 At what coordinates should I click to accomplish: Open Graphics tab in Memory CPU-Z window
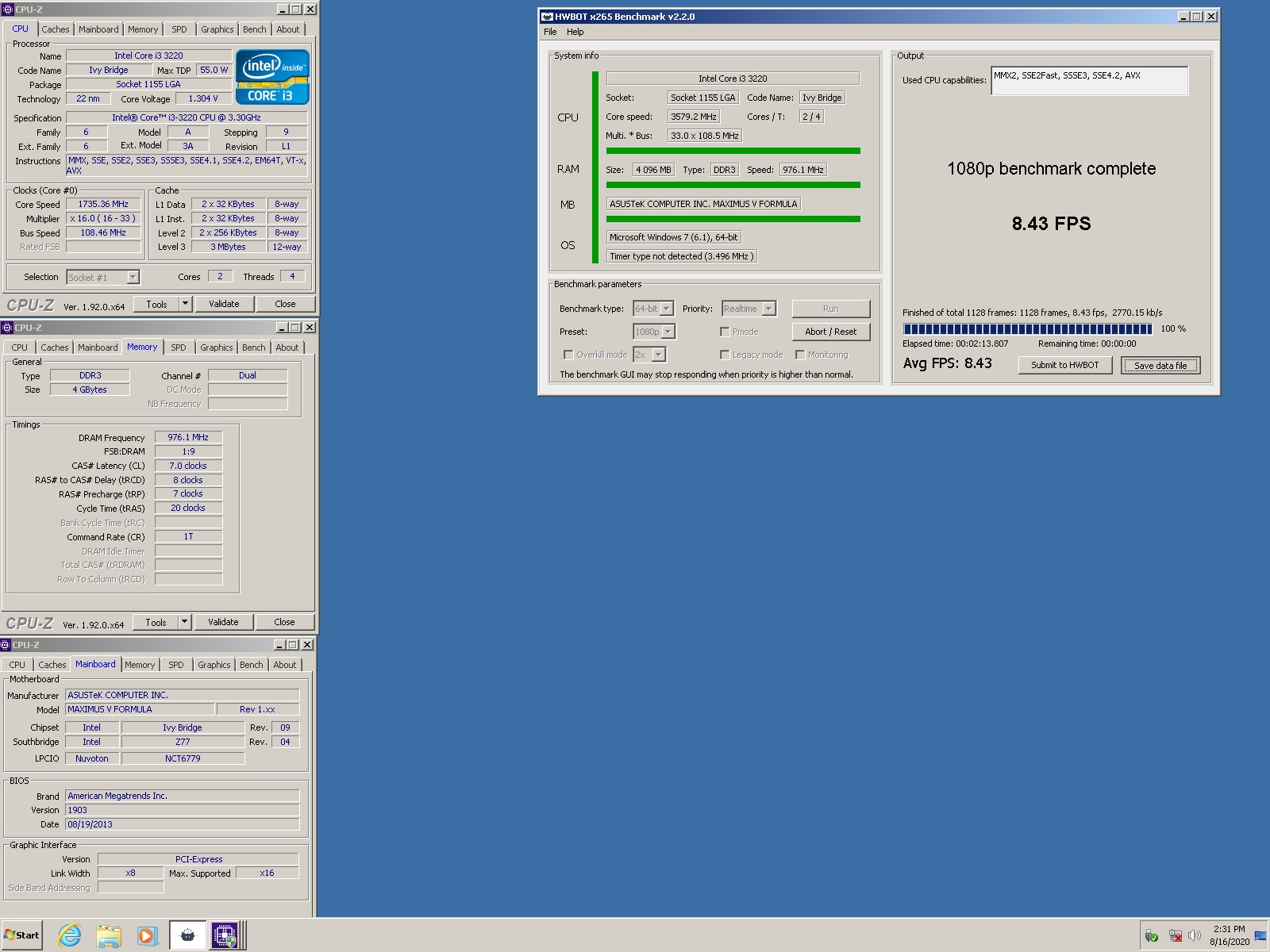click(217, 347)
